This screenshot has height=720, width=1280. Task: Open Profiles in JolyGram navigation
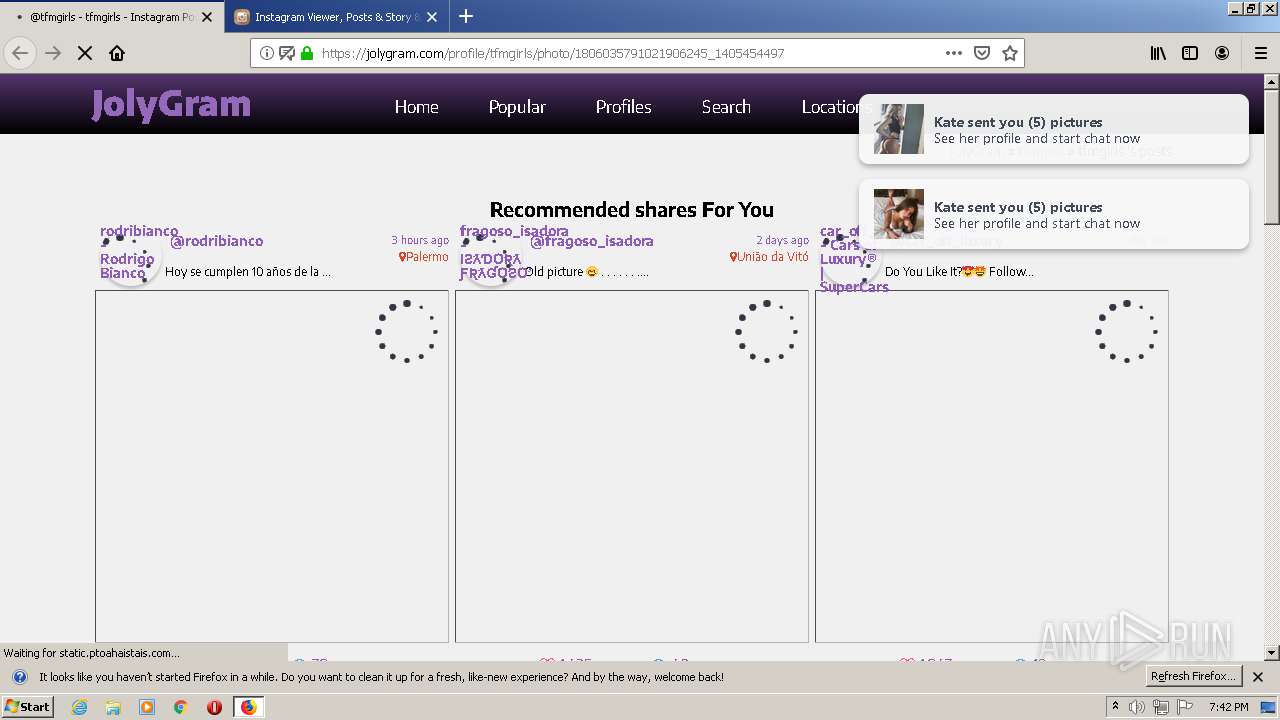click(623, 107)
